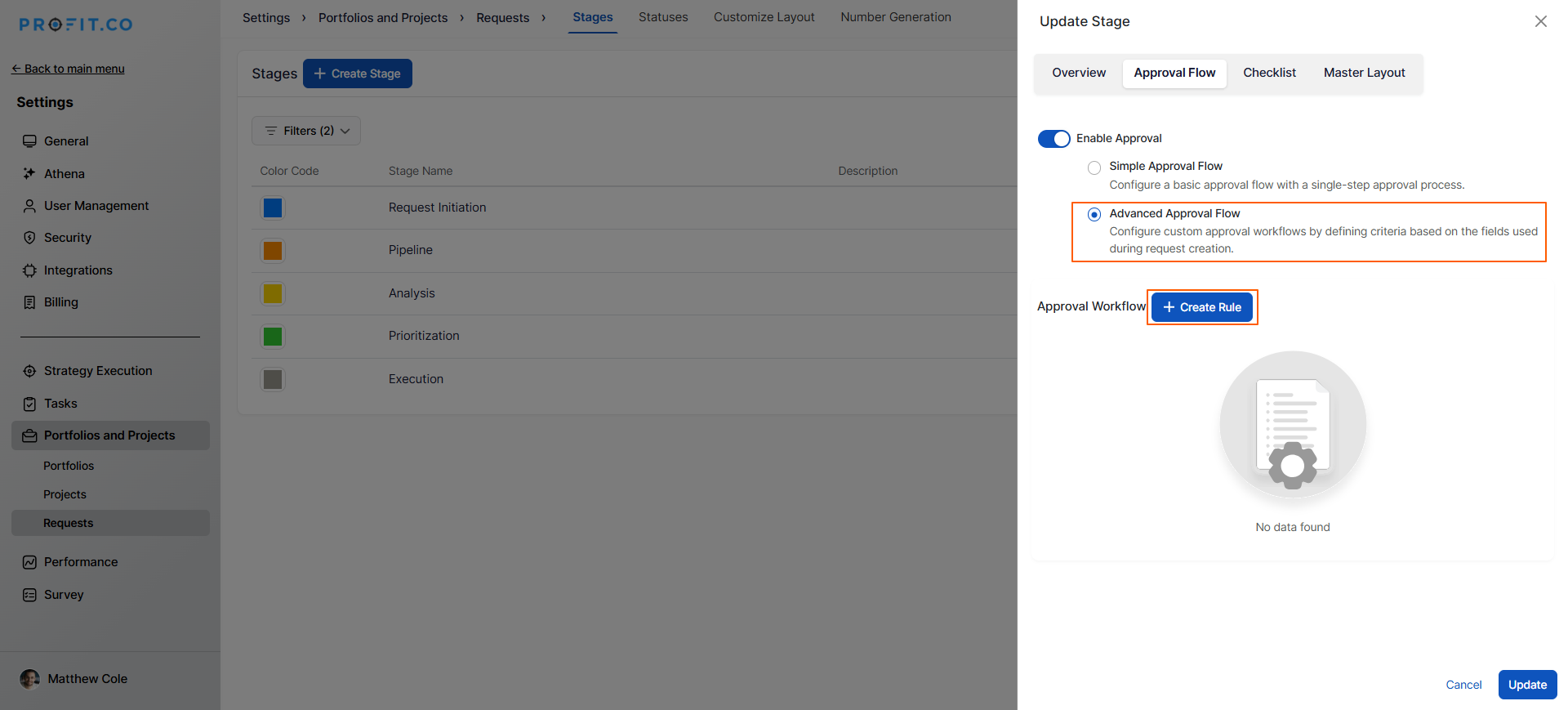Click the Update button
The image size is (1568, 710).
[x=1527, y=685]
